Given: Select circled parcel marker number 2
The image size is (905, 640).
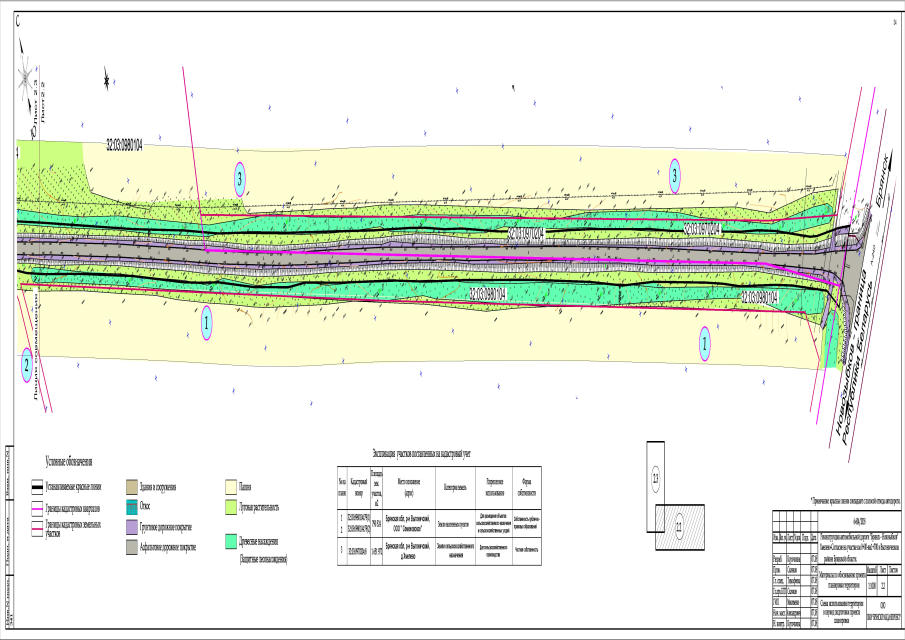Looking at the screenshot, I should pos(27,366).
